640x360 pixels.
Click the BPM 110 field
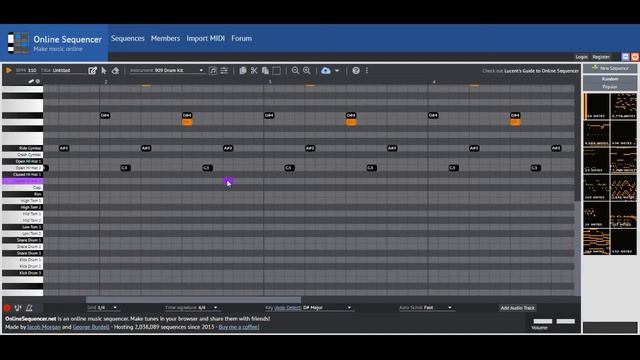pos(27,71)
